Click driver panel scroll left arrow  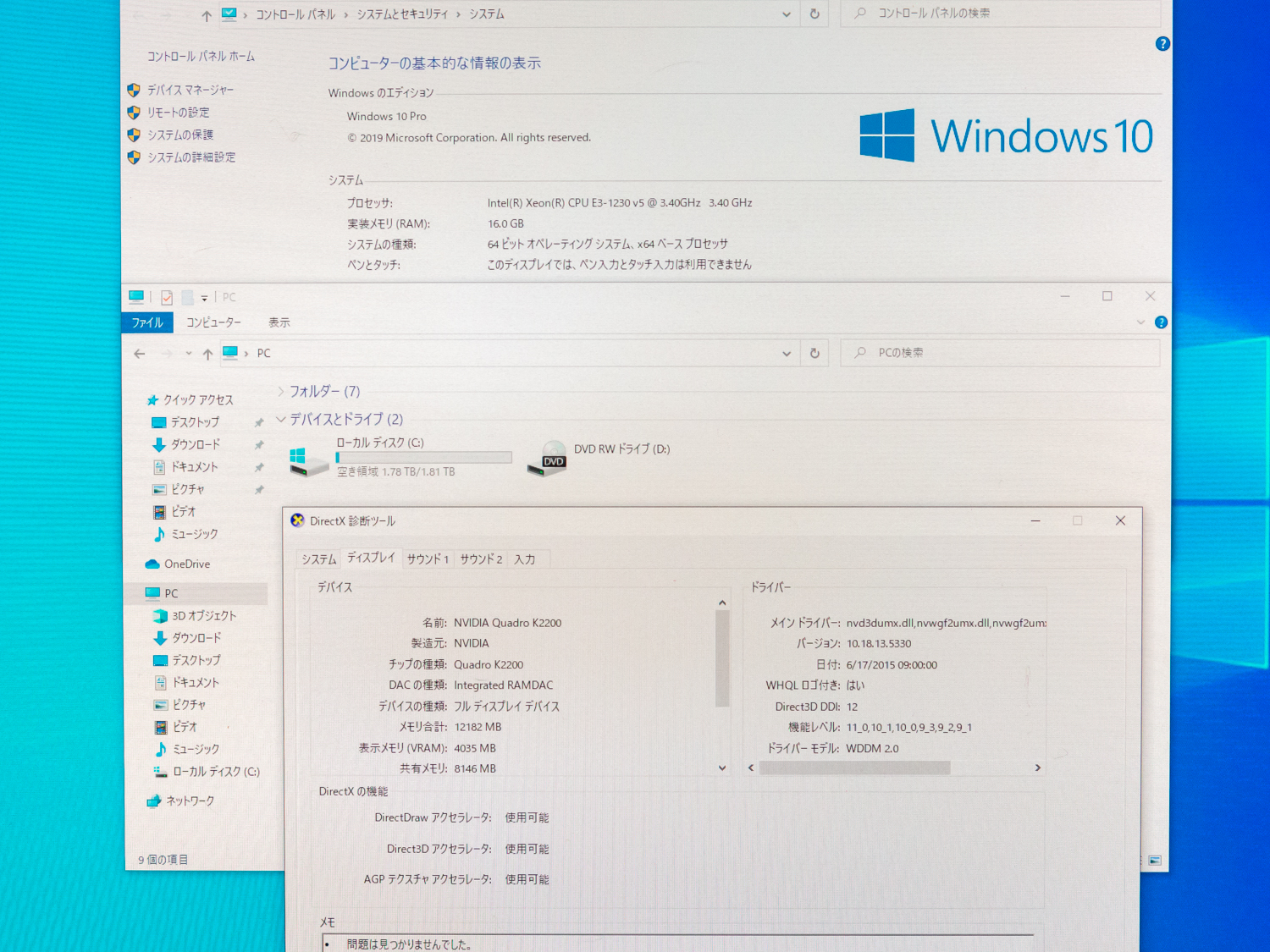(751, 768)
